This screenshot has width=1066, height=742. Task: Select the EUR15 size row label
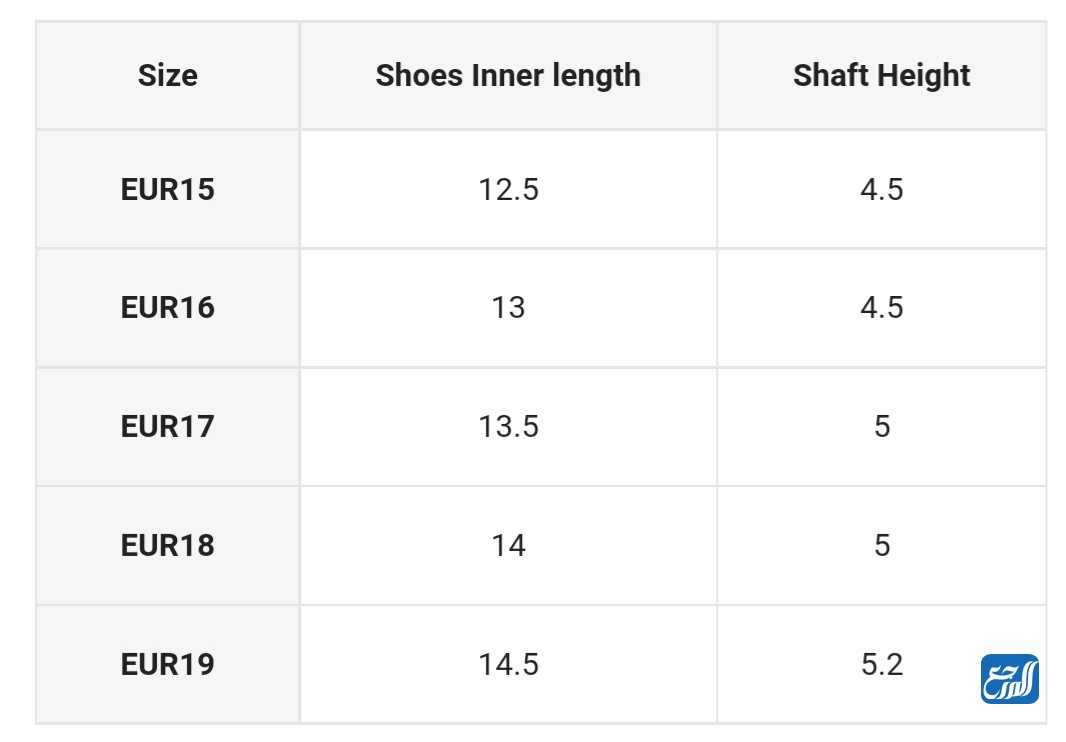[x=167, y=189]
